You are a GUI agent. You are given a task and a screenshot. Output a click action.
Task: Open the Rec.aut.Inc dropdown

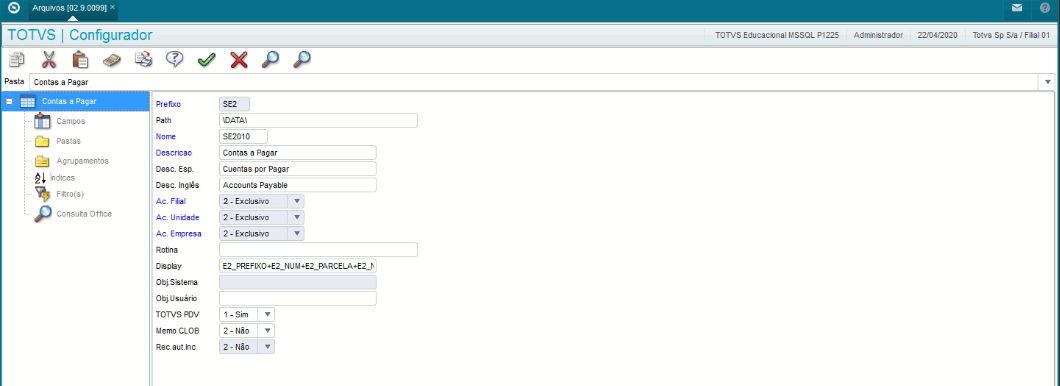pos(267,347)
